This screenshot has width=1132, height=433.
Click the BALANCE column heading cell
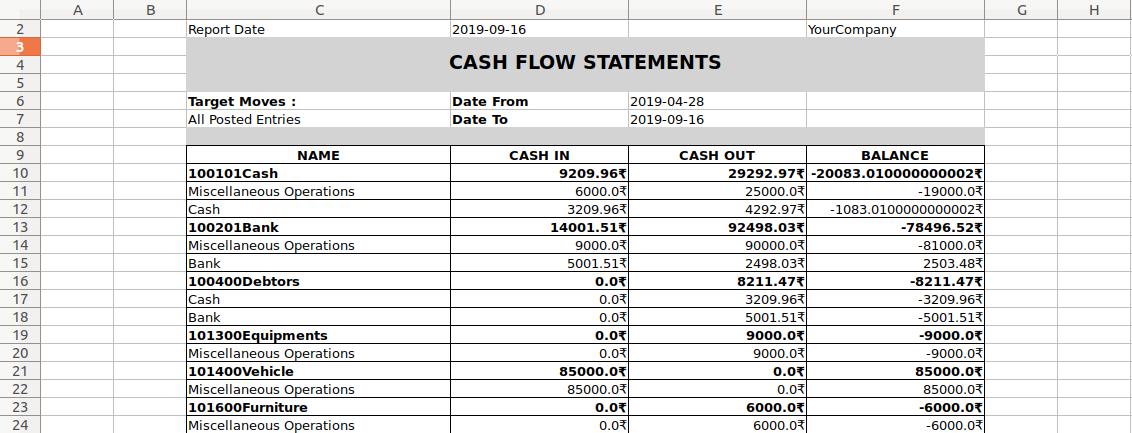click(895, 155)
